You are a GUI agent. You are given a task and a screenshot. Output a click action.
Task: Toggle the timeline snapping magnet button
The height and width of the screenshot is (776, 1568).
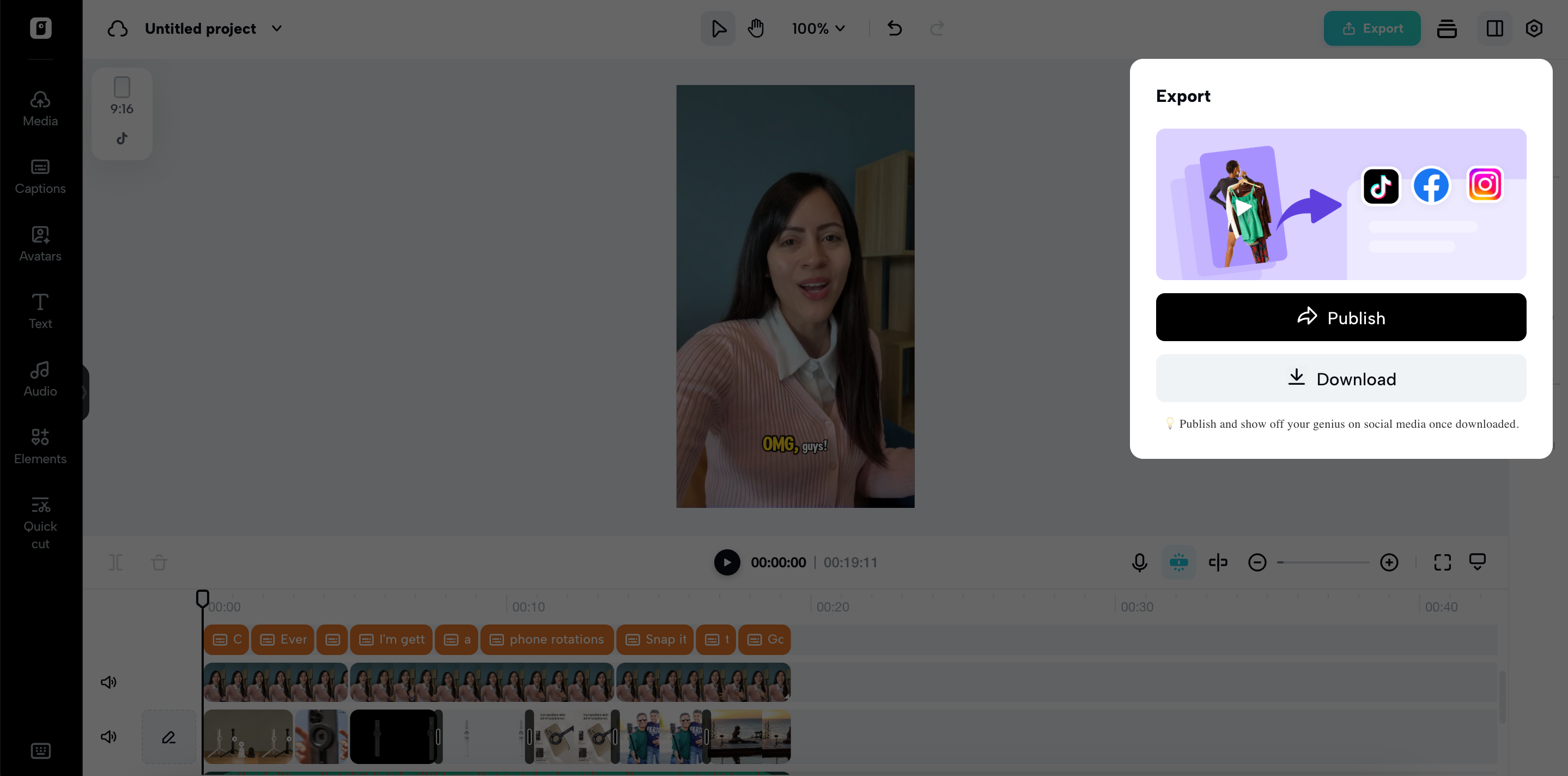point(1178,562)
